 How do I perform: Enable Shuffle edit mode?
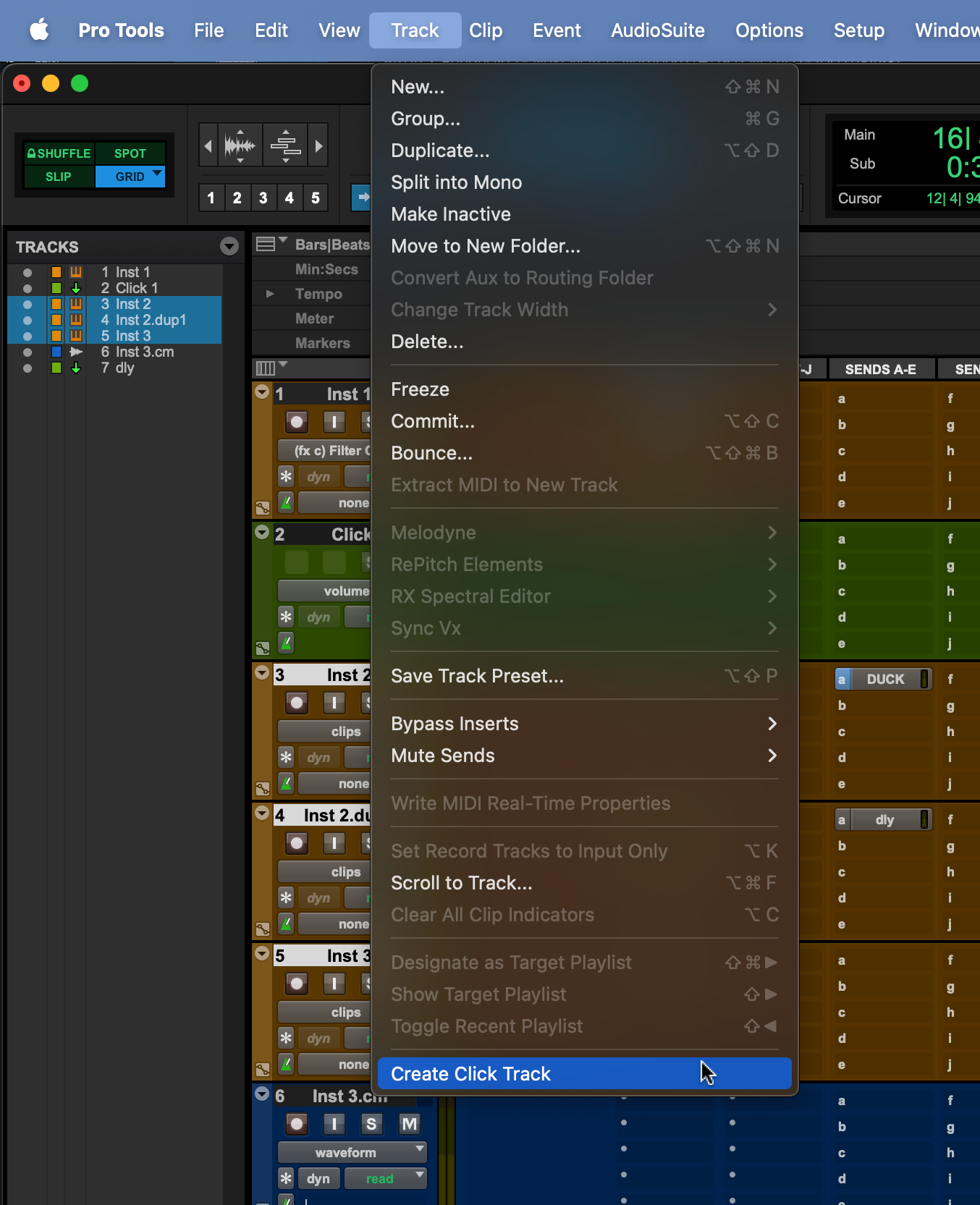point(59,153)
